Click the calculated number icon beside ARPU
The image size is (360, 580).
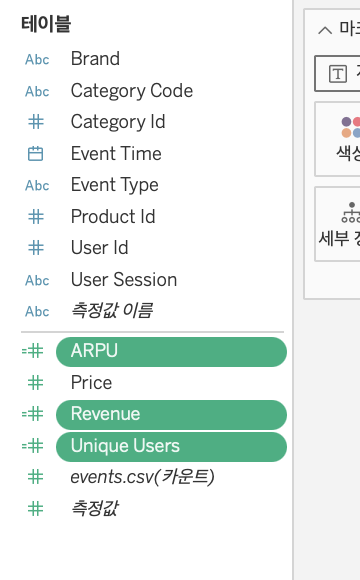pos(33,351)
